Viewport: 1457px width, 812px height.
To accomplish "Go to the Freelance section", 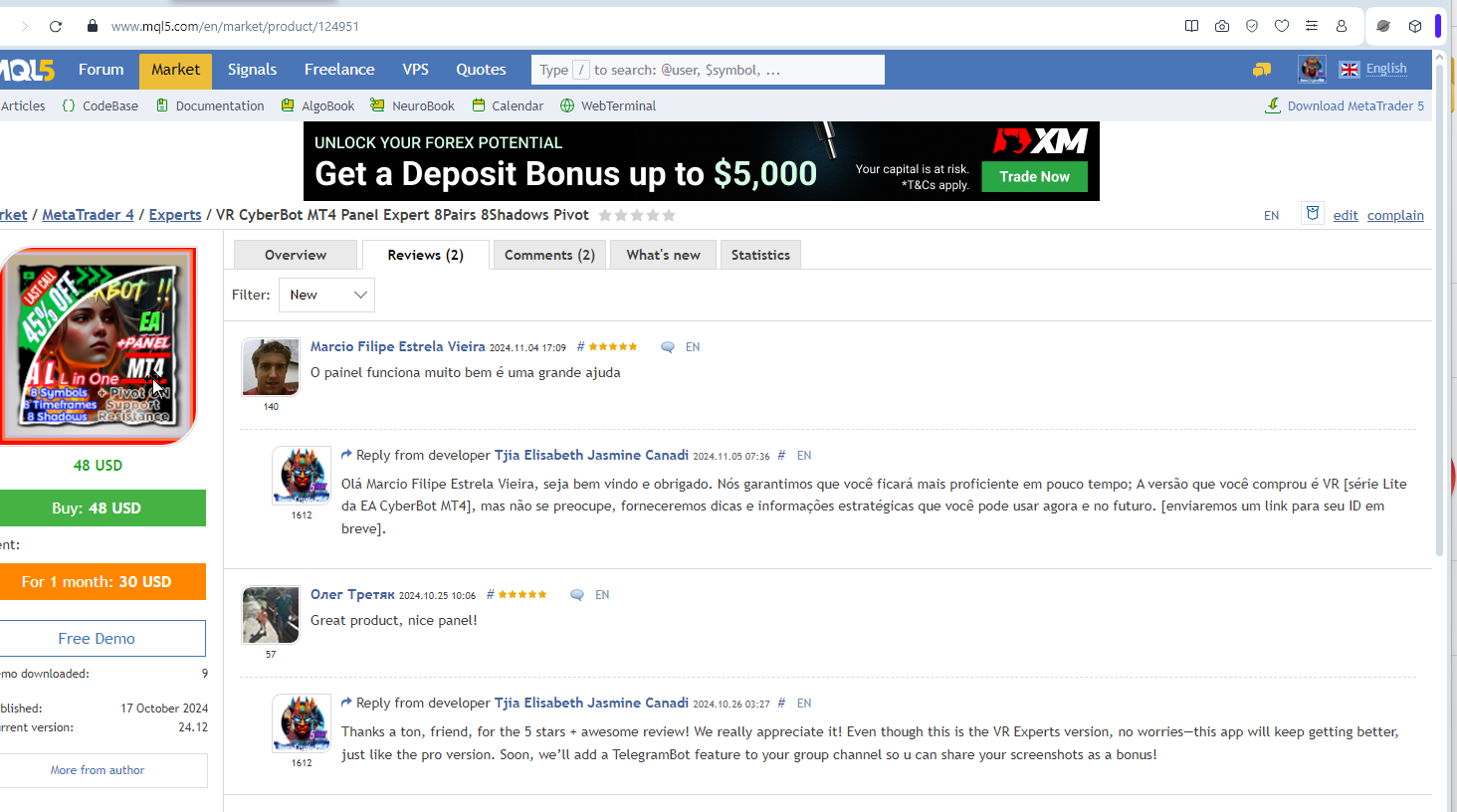I will (339, 70).
